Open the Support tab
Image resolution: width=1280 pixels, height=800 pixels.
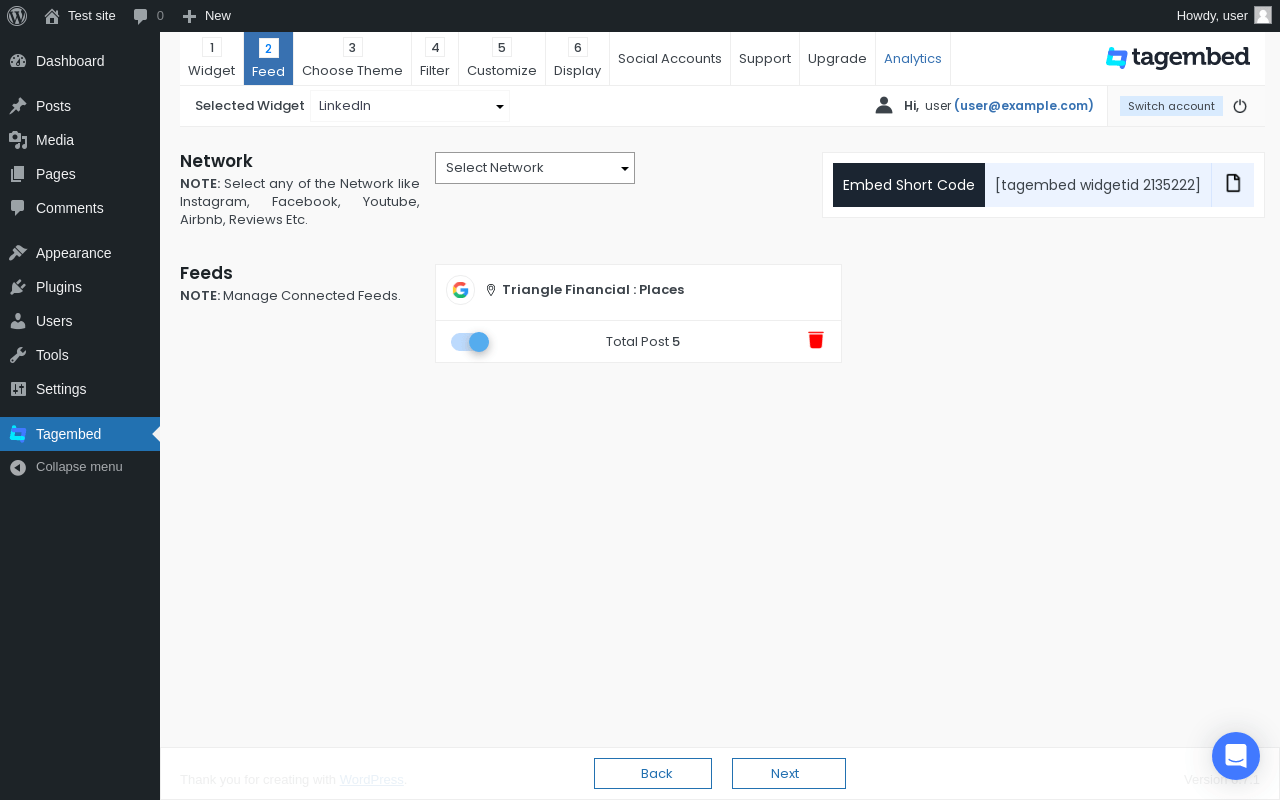pyautogui.click(x=765, y=59)
